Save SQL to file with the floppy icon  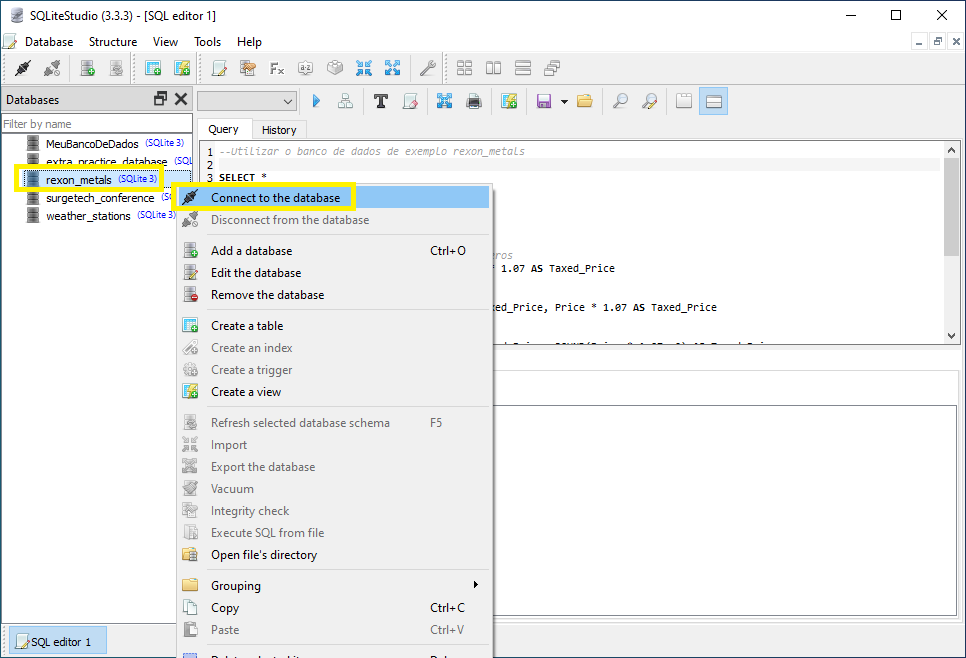[543, 101]
